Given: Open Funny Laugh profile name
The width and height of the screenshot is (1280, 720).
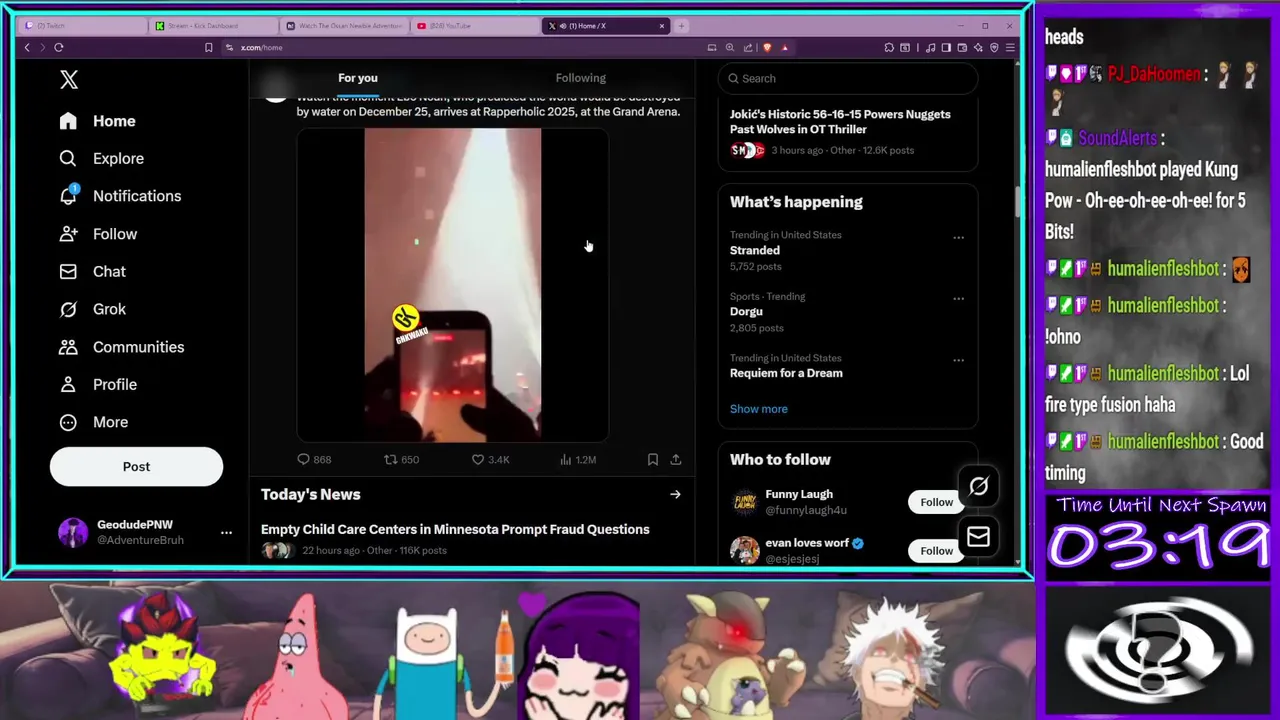Looking at the screenshot, I should [799, 494].
